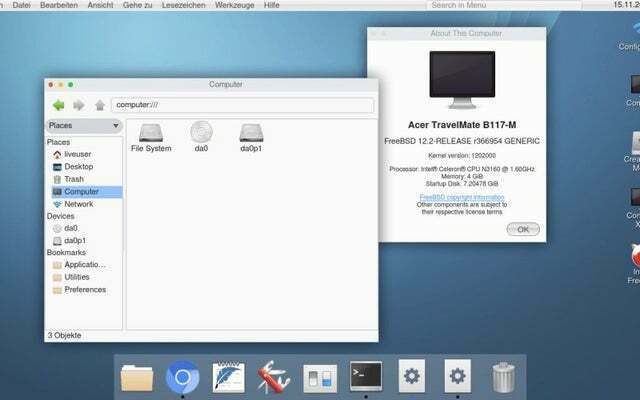Screen dimensions: 640x400
Task: Select Network in the Places sidebar
Action: [78, 204]
